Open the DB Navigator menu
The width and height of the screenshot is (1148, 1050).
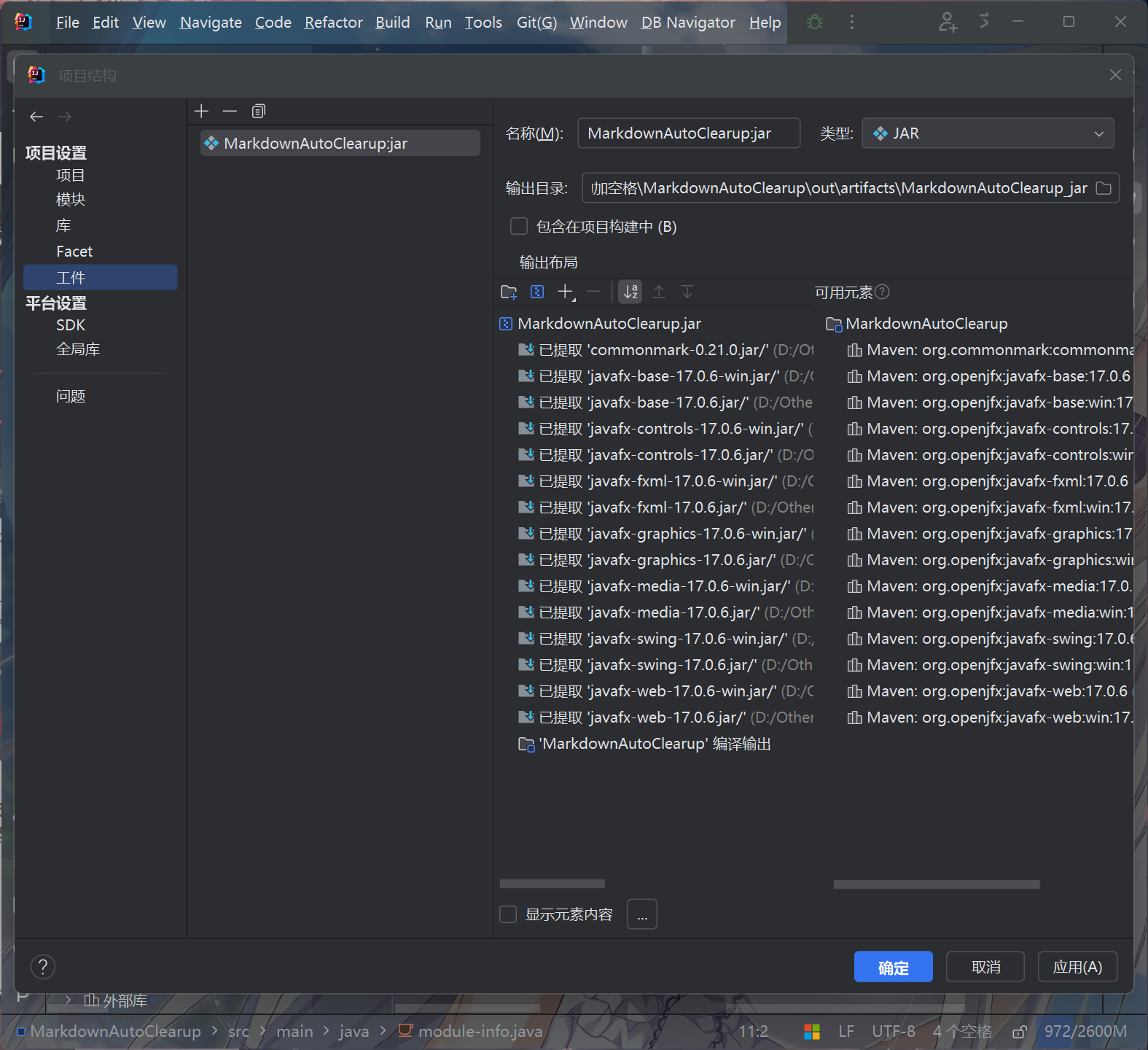coord(688,23)
